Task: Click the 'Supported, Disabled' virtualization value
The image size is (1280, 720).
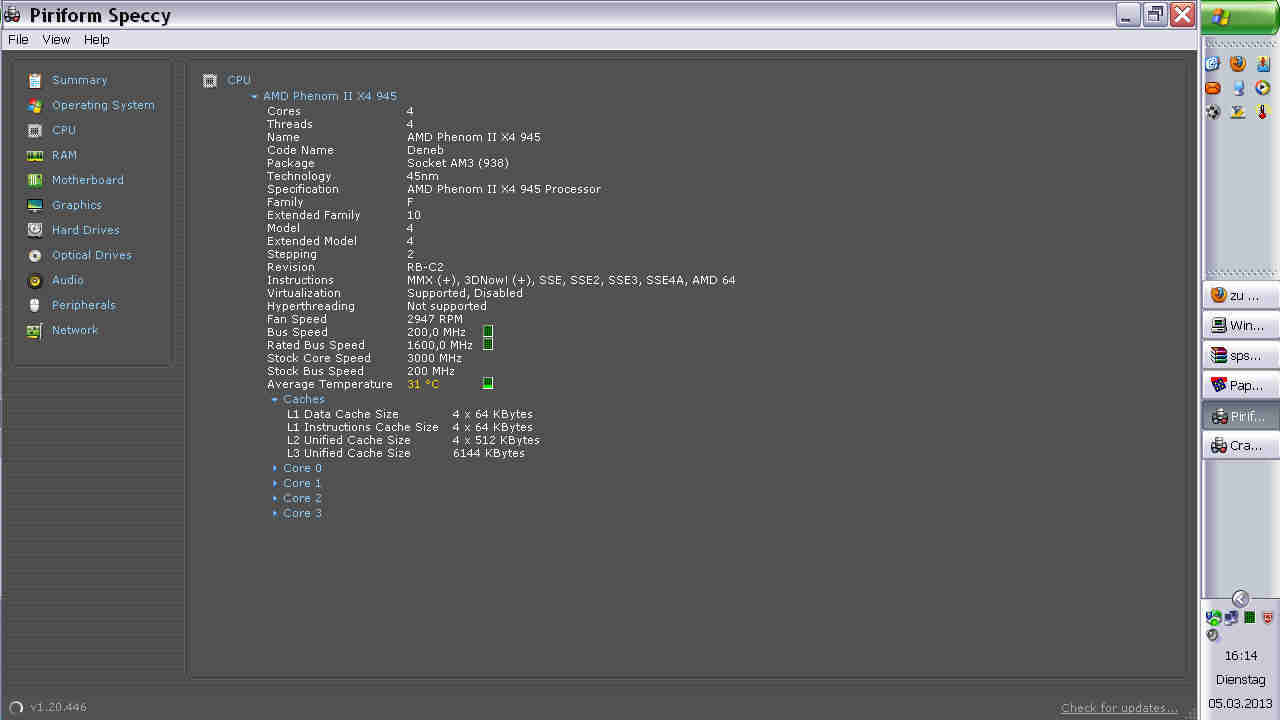Action: (465, 293)
